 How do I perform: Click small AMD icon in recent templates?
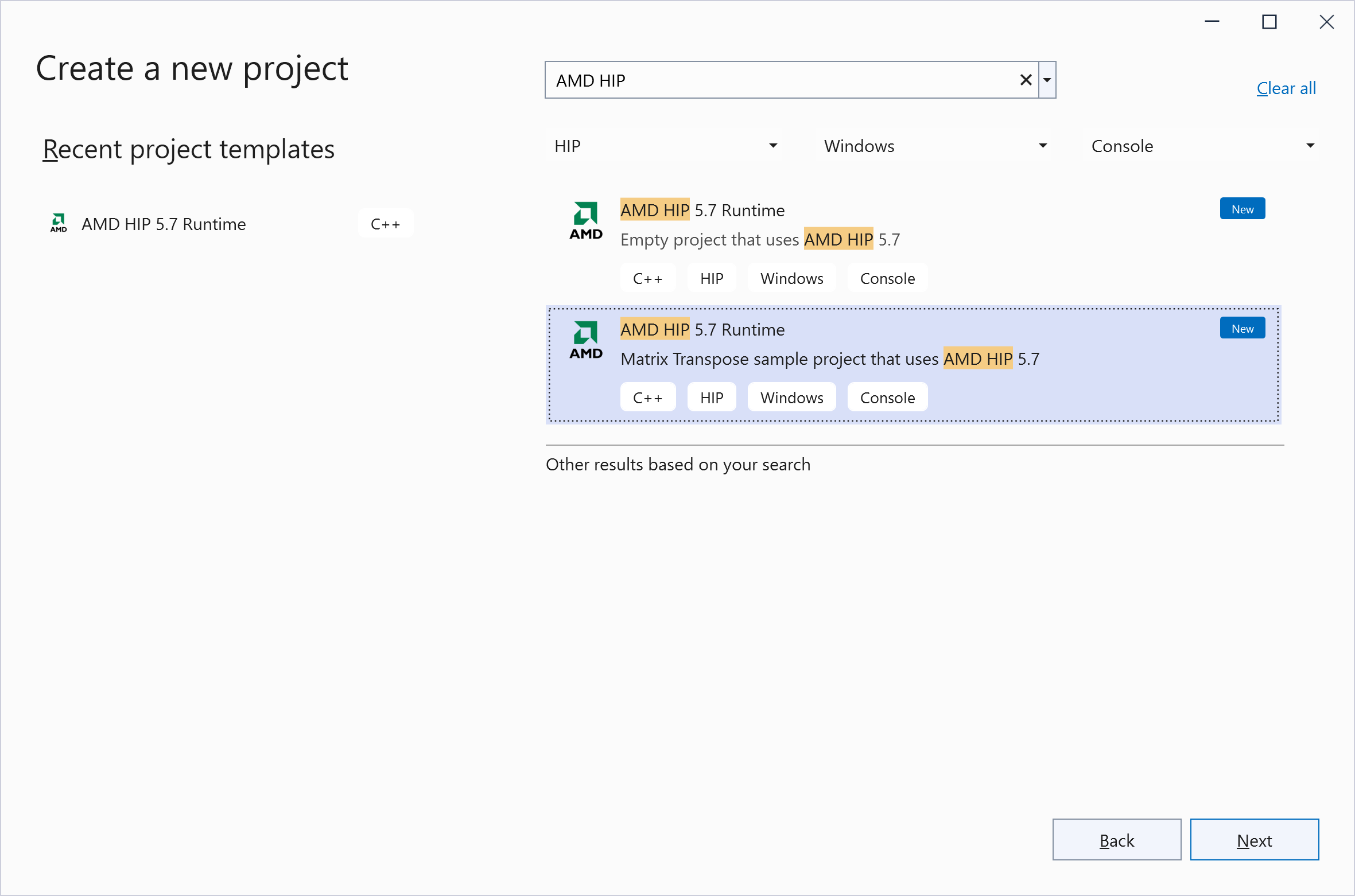click(59, 223)
